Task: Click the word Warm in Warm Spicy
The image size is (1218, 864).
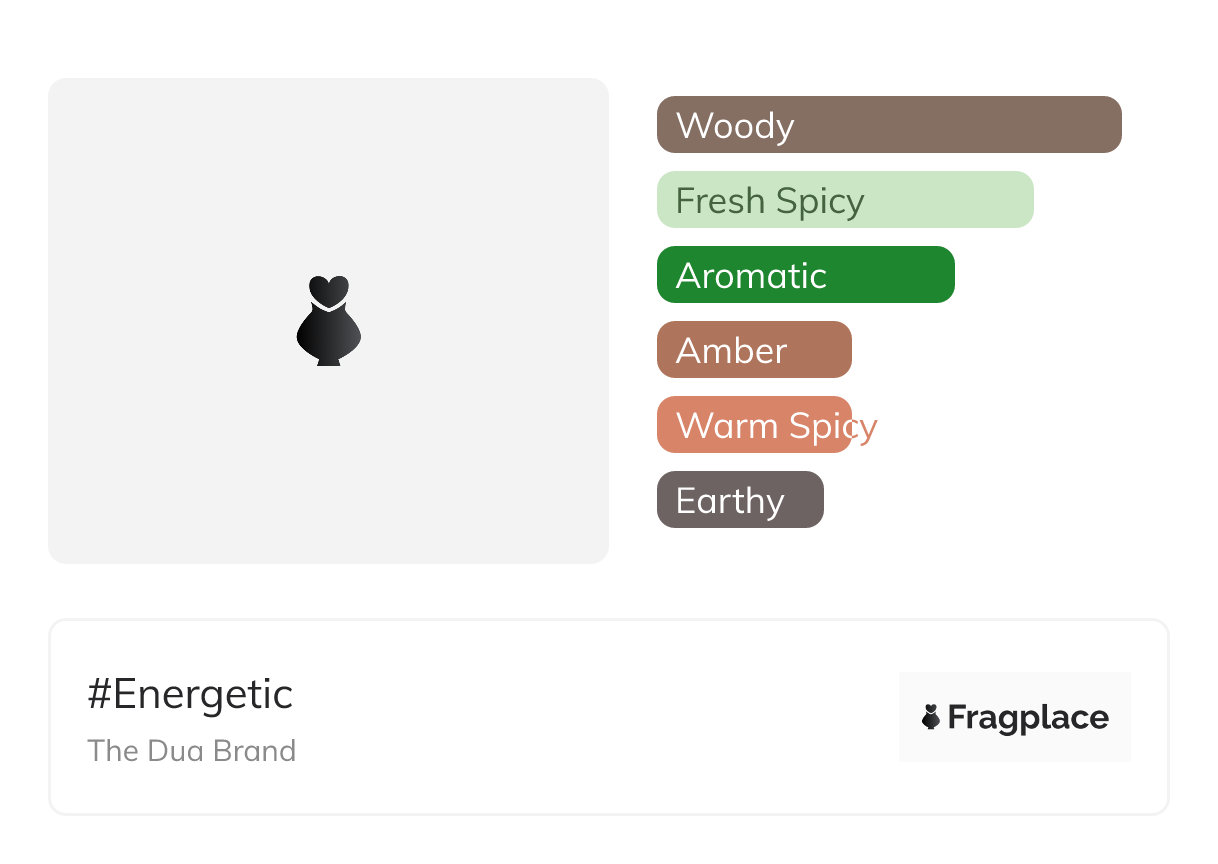Action: point(727,426)
